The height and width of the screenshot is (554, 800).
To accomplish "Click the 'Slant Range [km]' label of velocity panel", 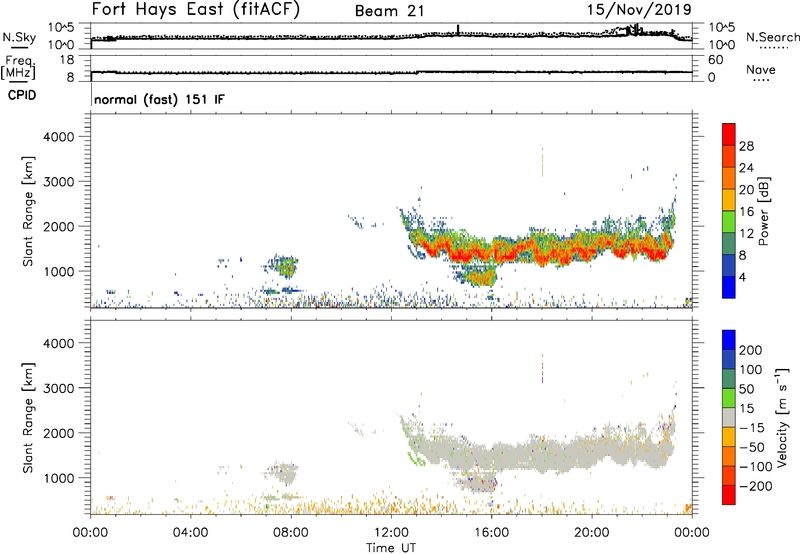I will point(28,418).
